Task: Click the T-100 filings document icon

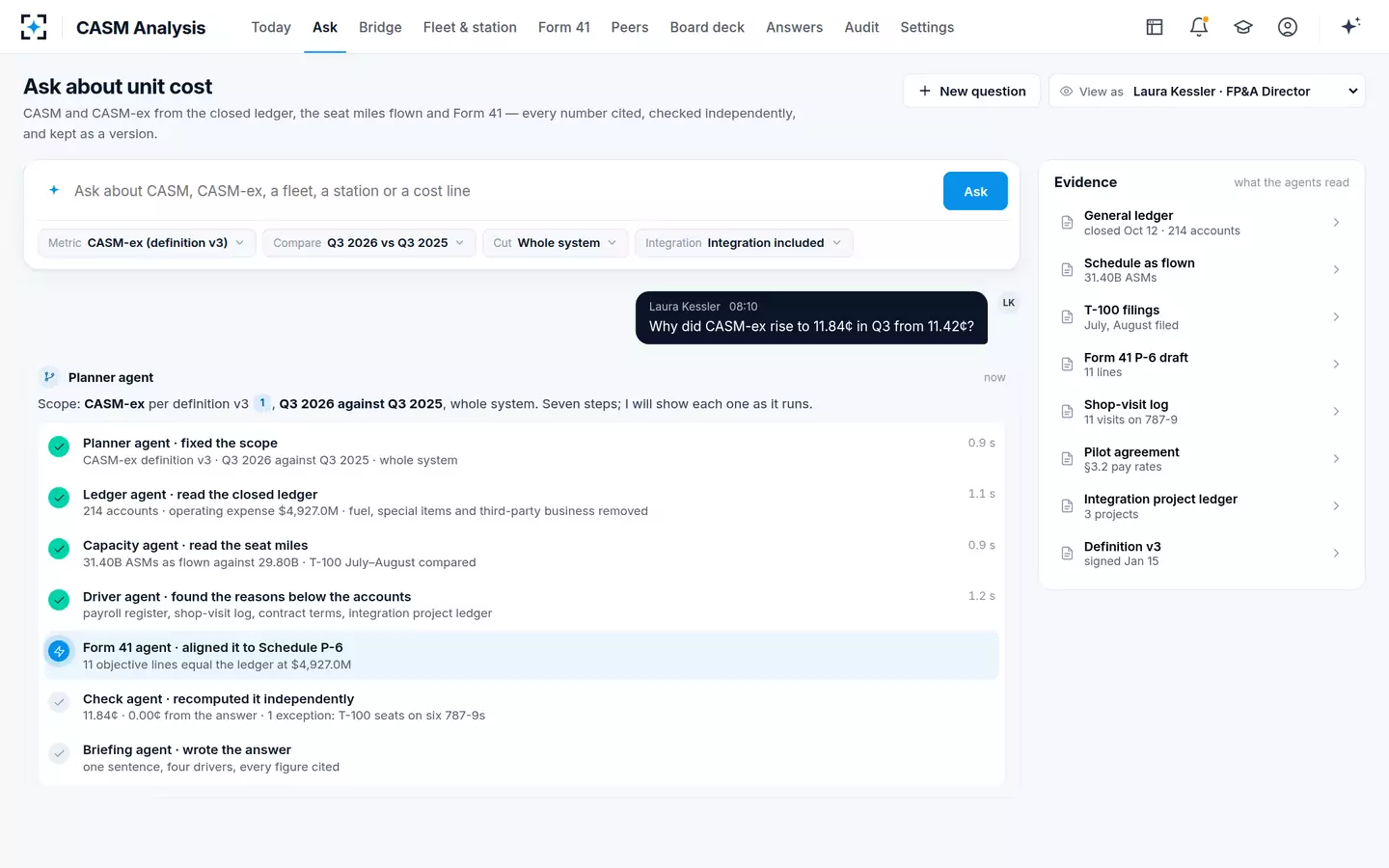Action: pyautogui.click(x=1067, y=317)
